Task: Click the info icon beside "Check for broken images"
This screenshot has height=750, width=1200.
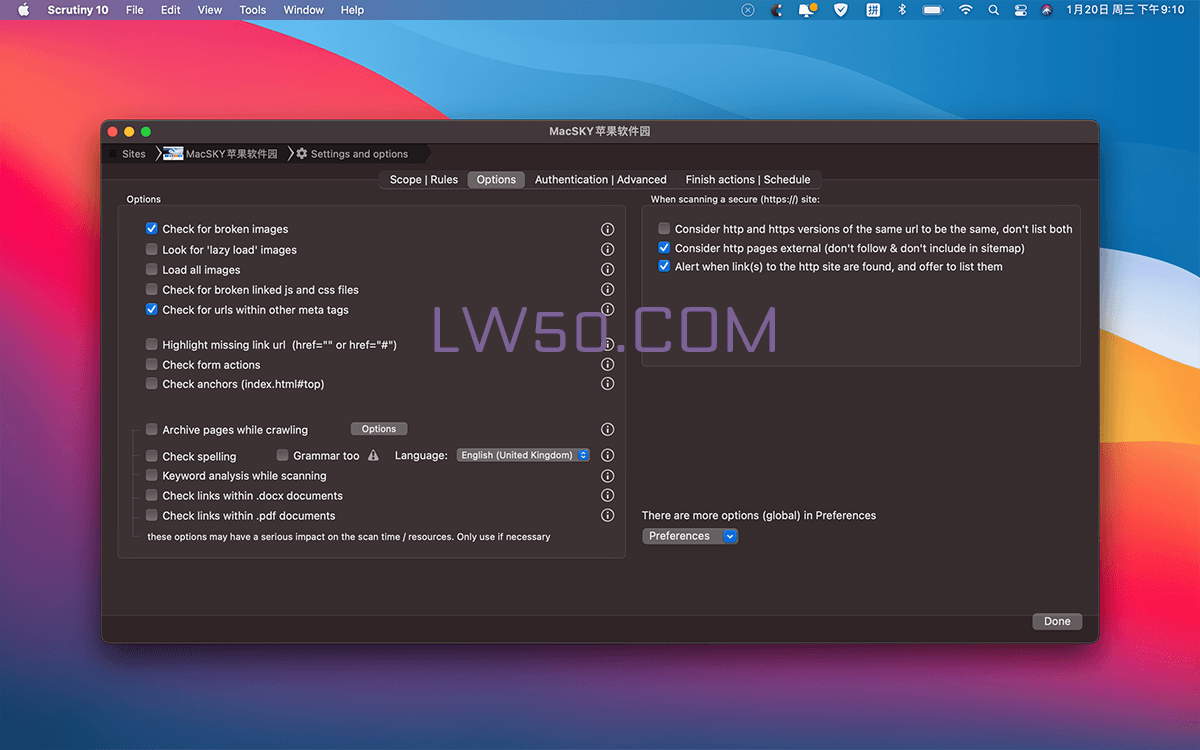Action: [x=607, y=229]
